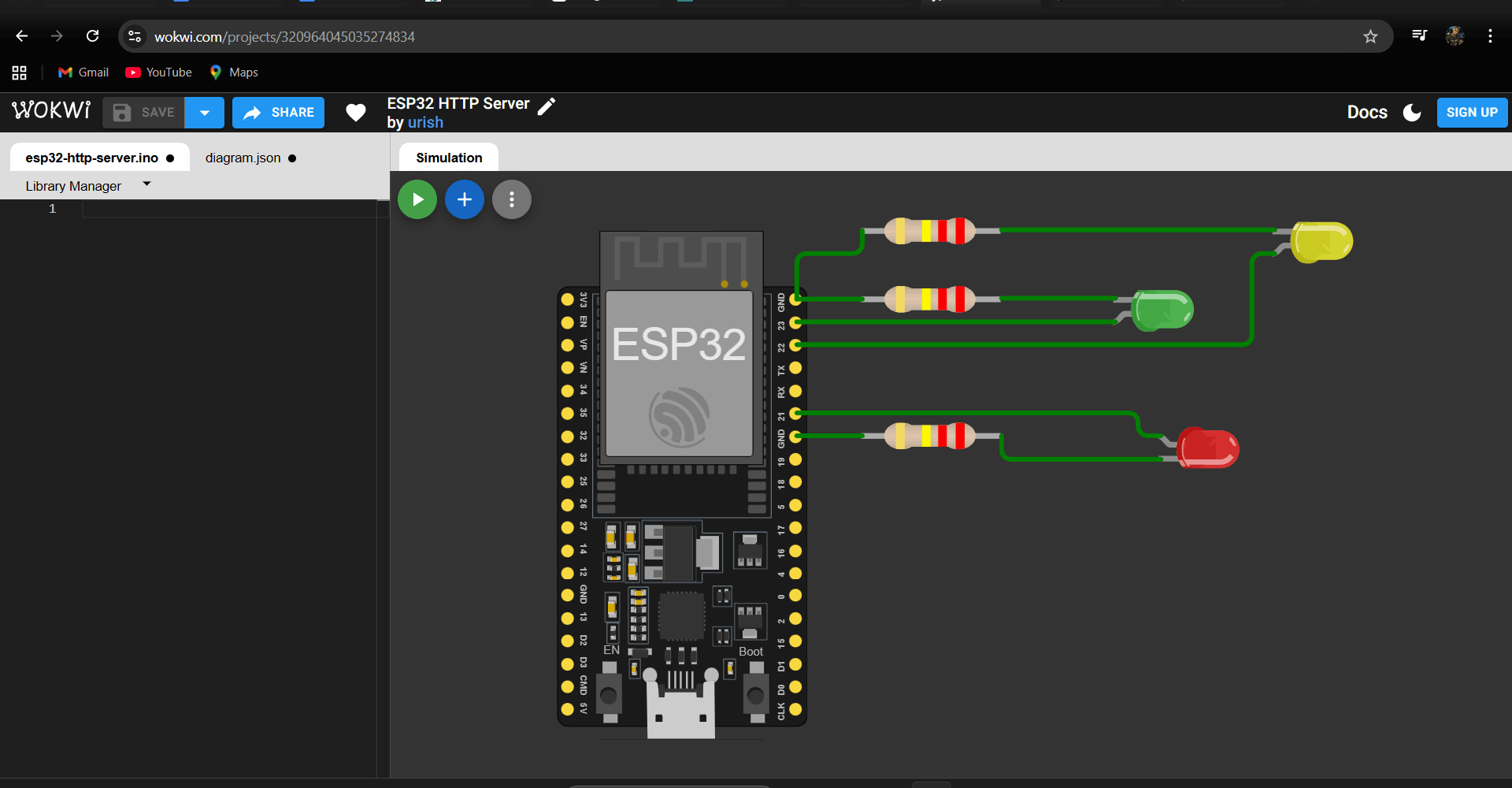Click the address bar URL
Image resolution: width=1512 pixels, height=788 pixels.
click(x=284, y=37)
